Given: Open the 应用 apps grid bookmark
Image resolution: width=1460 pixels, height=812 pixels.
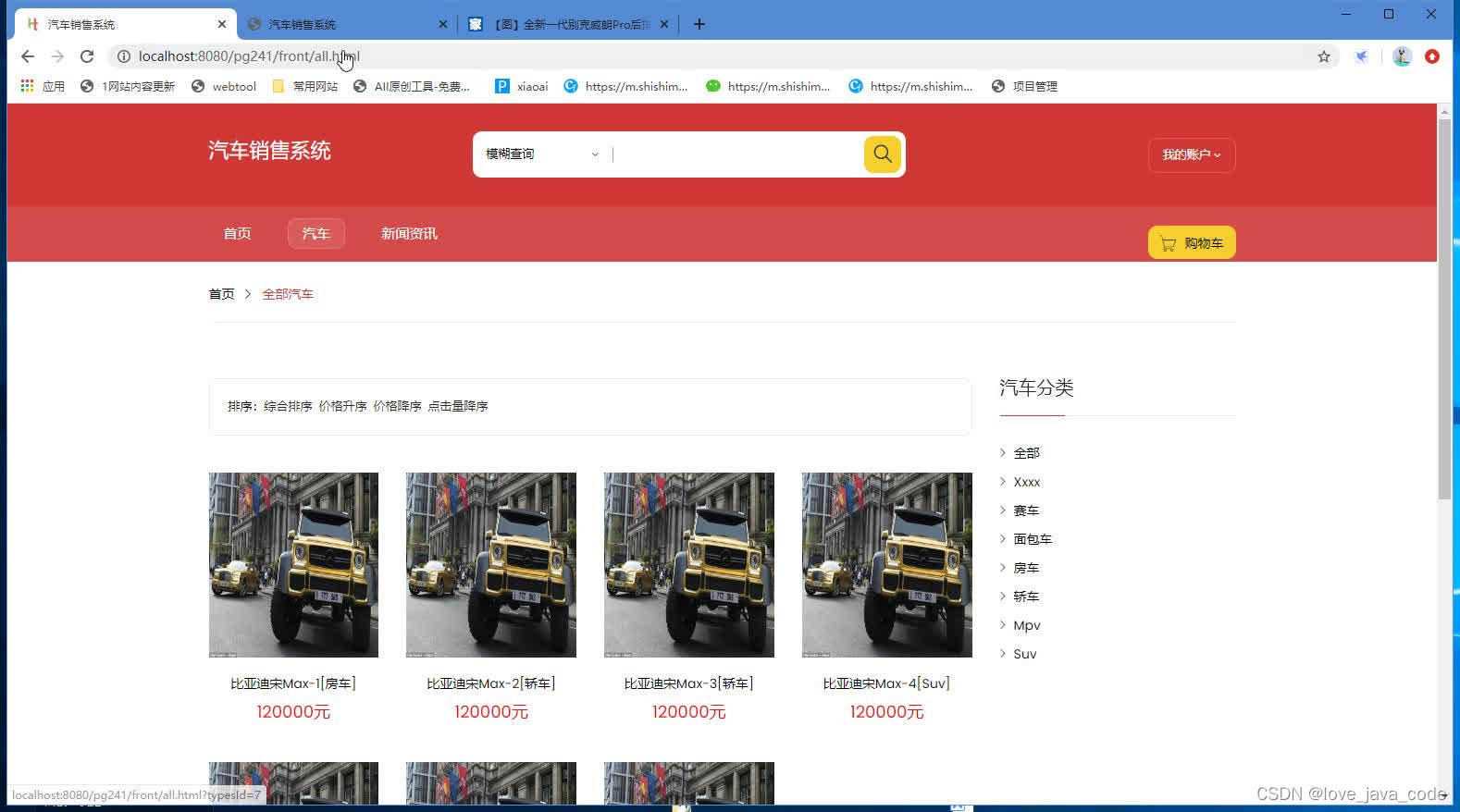Looking at the screenshot, I should point(43,86).
